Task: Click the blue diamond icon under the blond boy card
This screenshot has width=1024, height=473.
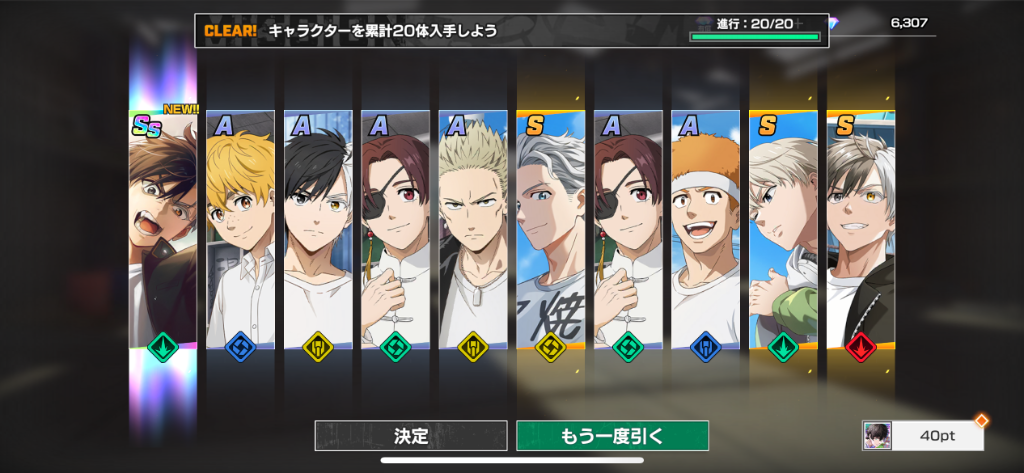Action: (x=240, y=348)
